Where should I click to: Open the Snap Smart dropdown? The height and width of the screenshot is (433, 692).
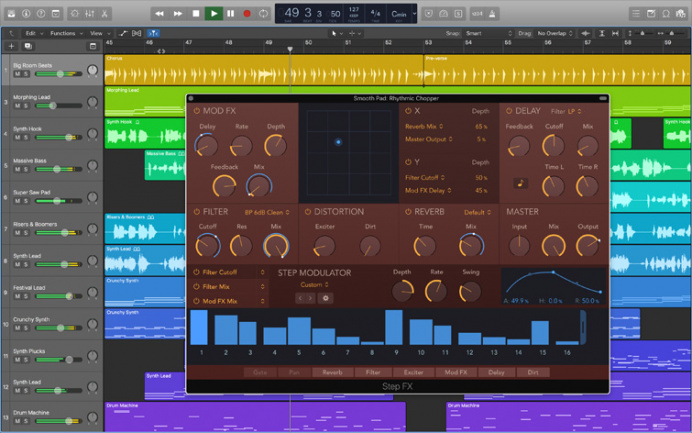tap(489, 33)
